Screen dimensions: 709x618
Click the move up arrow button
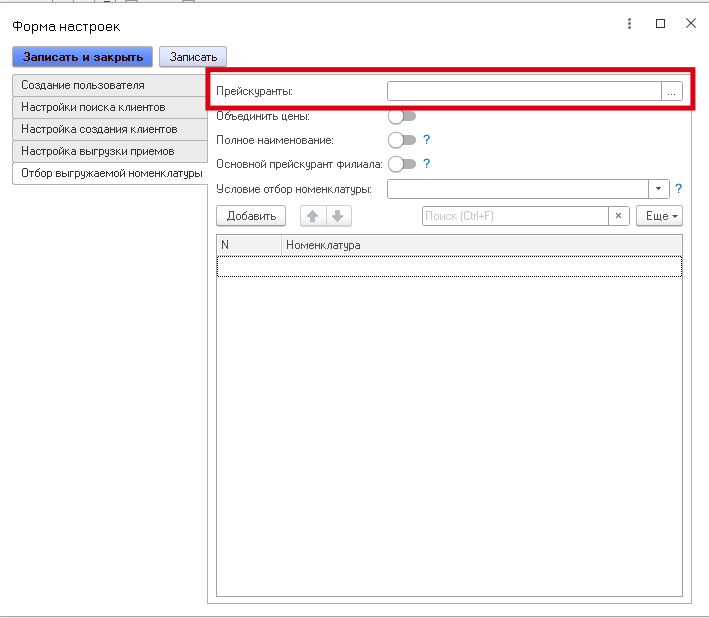tap(313, 216)
